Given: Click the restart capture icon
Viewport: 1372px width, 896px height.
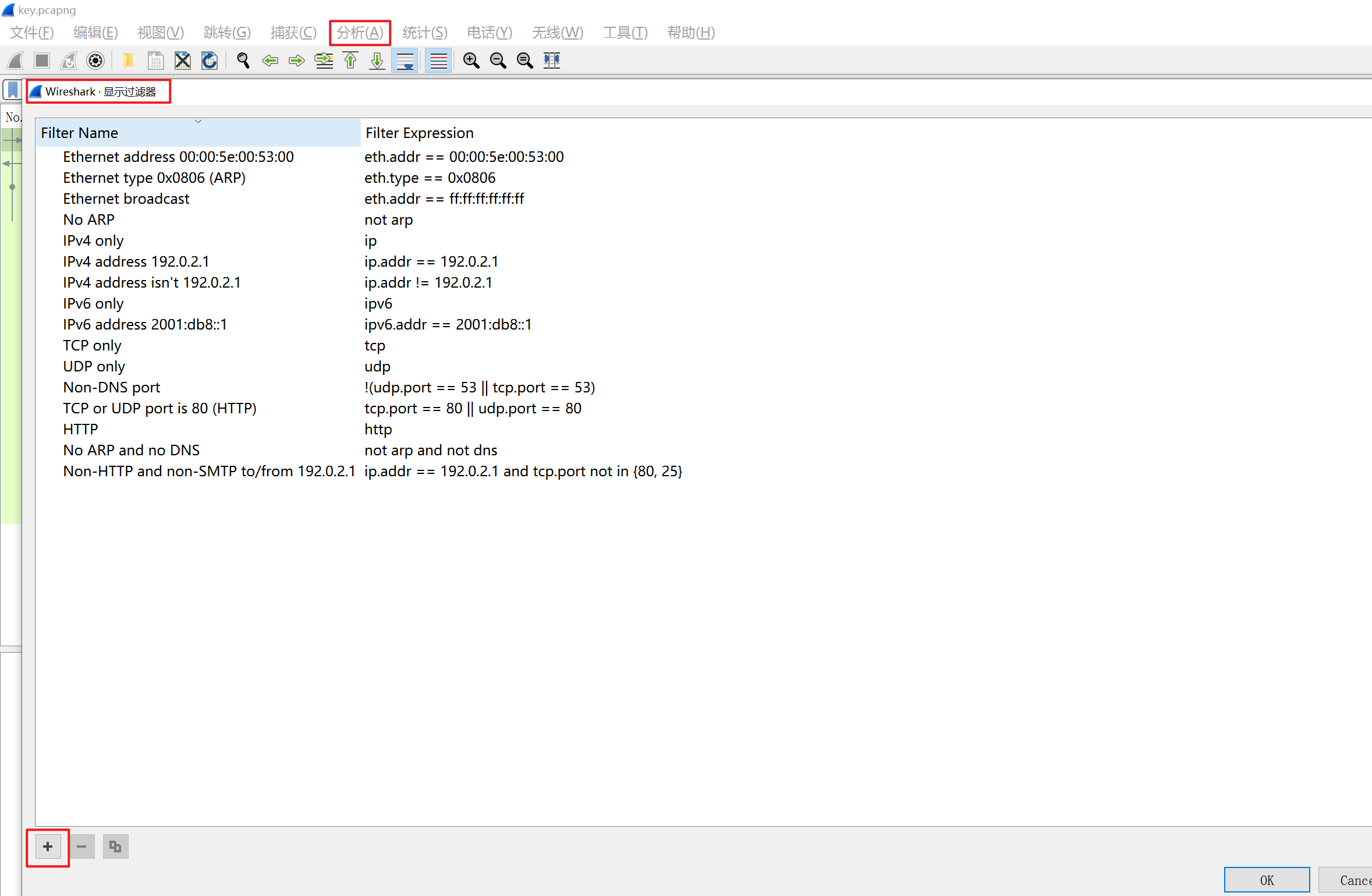Looking at the screenshot, I should pos(69,61).
